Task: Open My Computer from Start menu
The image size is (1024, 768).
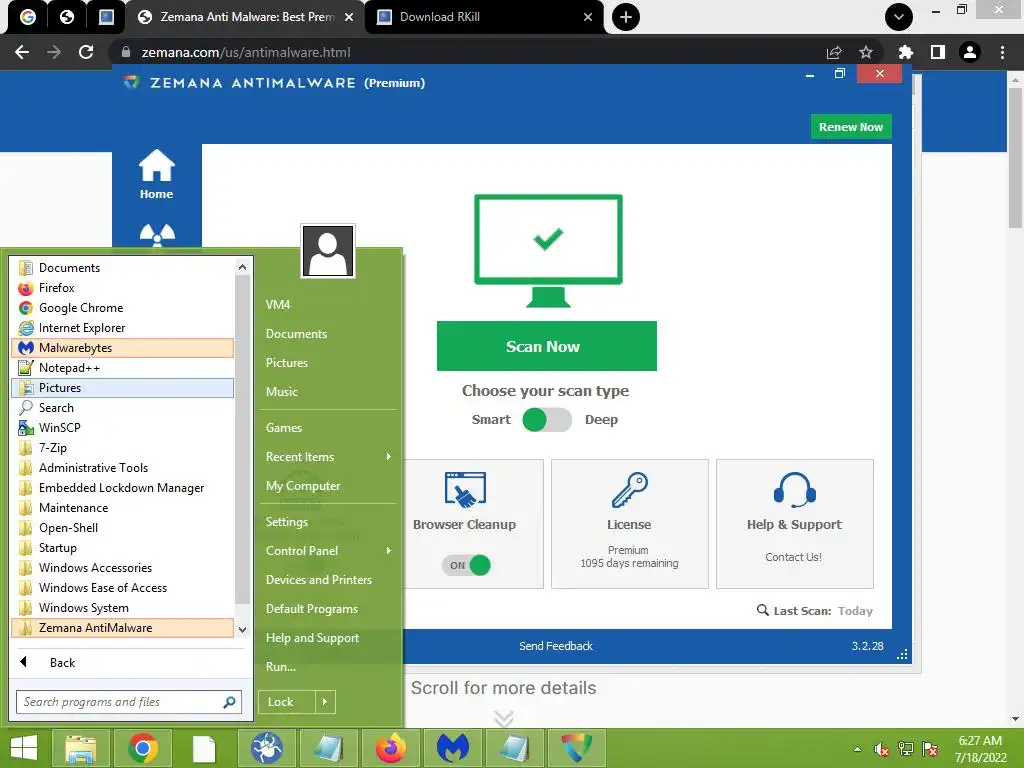Action: pos(303,486)
